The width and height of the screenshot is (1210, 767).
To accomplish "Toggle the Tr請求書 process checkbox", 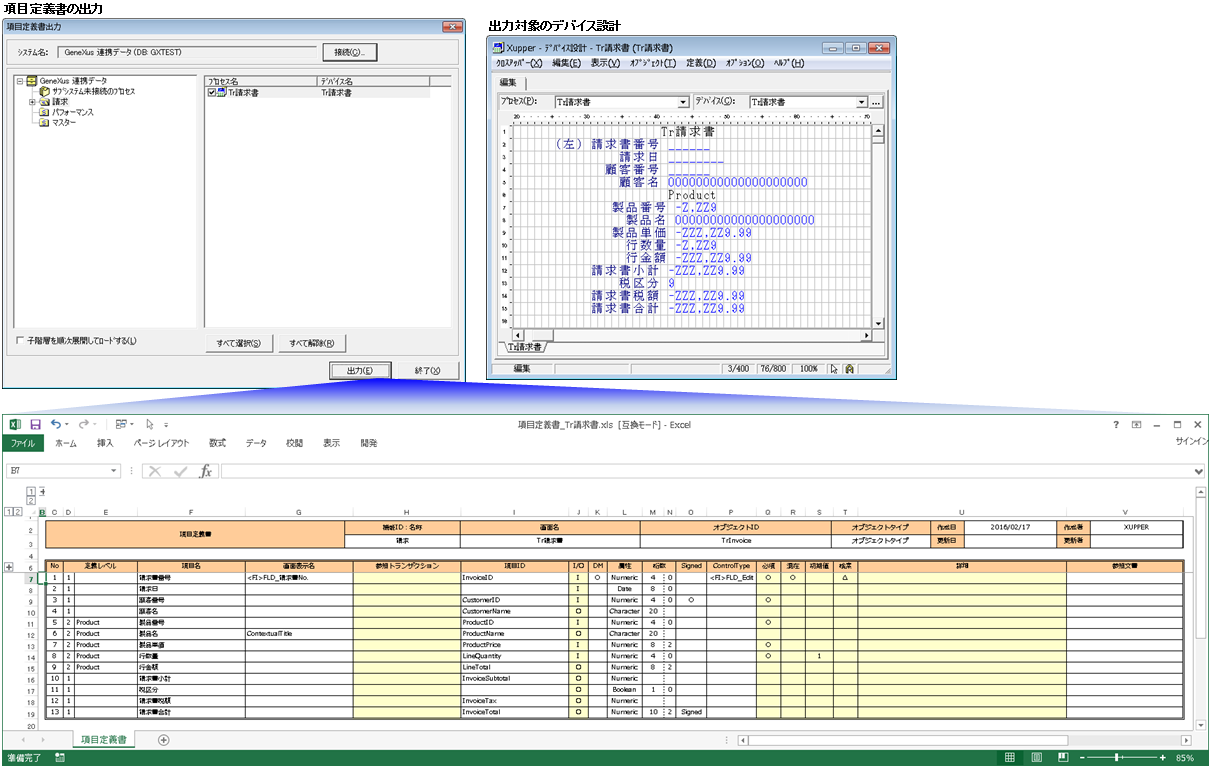I will coord(211,92).
